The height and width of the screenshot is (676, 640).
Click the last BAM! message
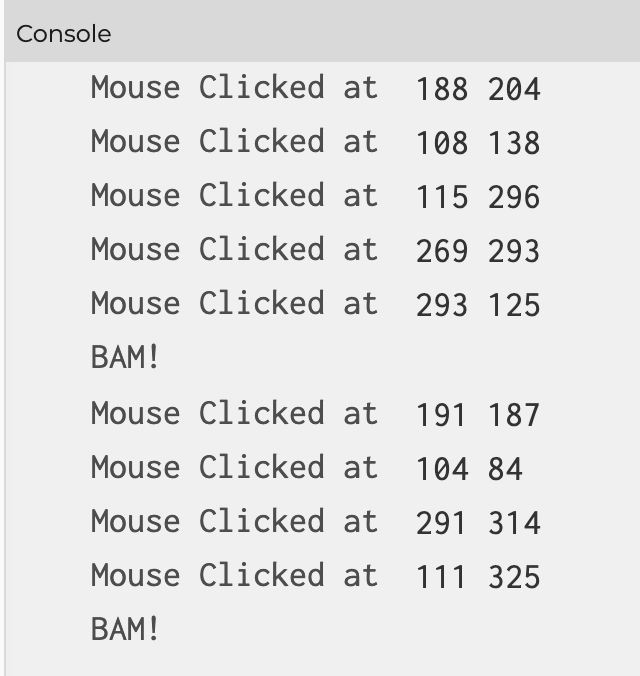tap(125, 629)
